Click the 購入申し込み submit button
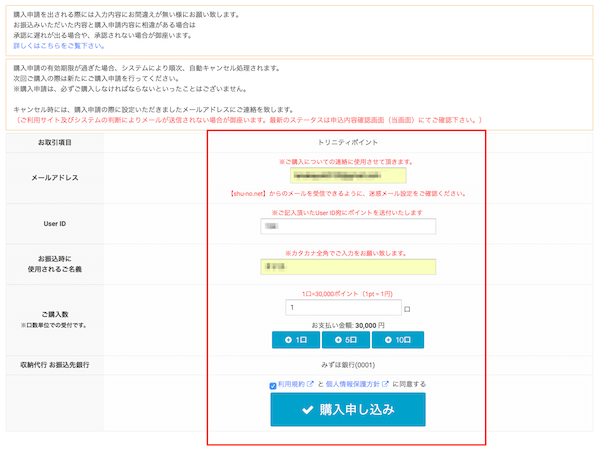The image size is (600, 449). pyautogui.click(x=348, y=409)
